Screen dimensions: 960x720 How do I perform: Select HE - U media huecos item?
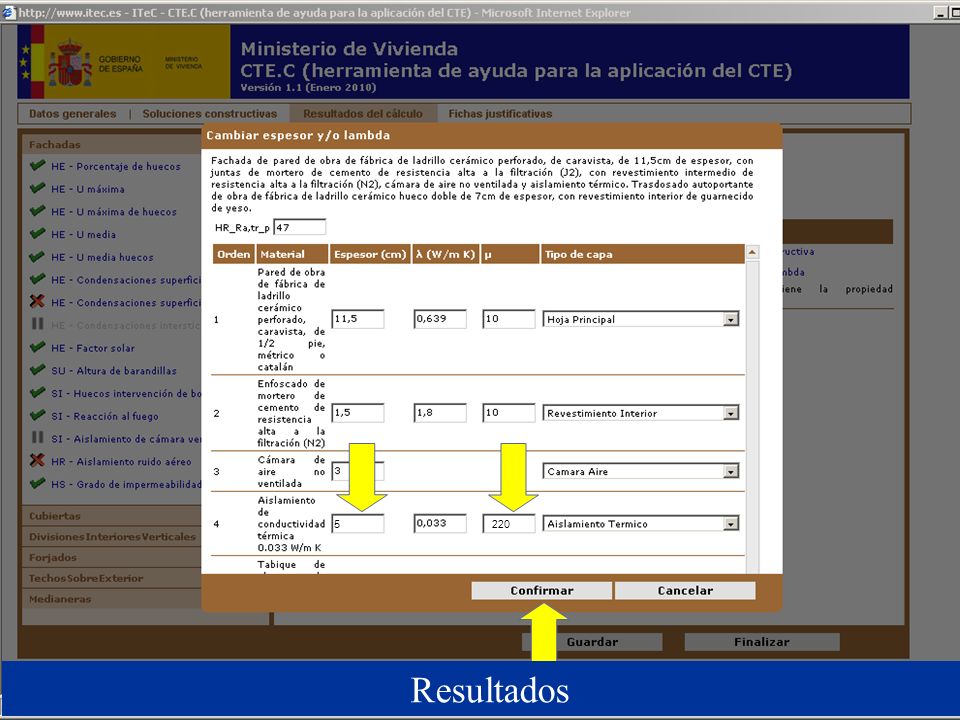pos(102,257)
